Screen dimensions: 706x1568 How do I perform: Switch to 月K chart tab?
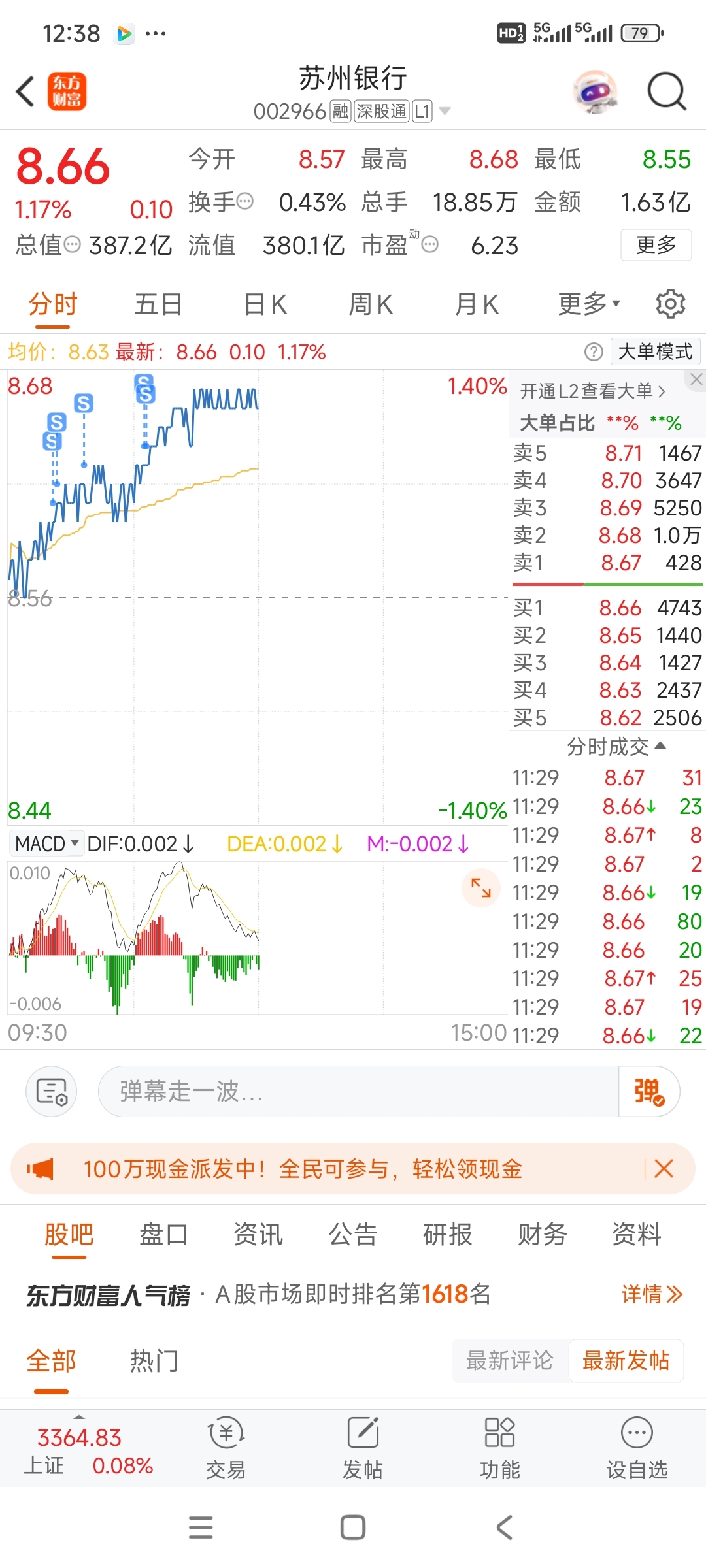pyautogui.click(x=477, y=304)
